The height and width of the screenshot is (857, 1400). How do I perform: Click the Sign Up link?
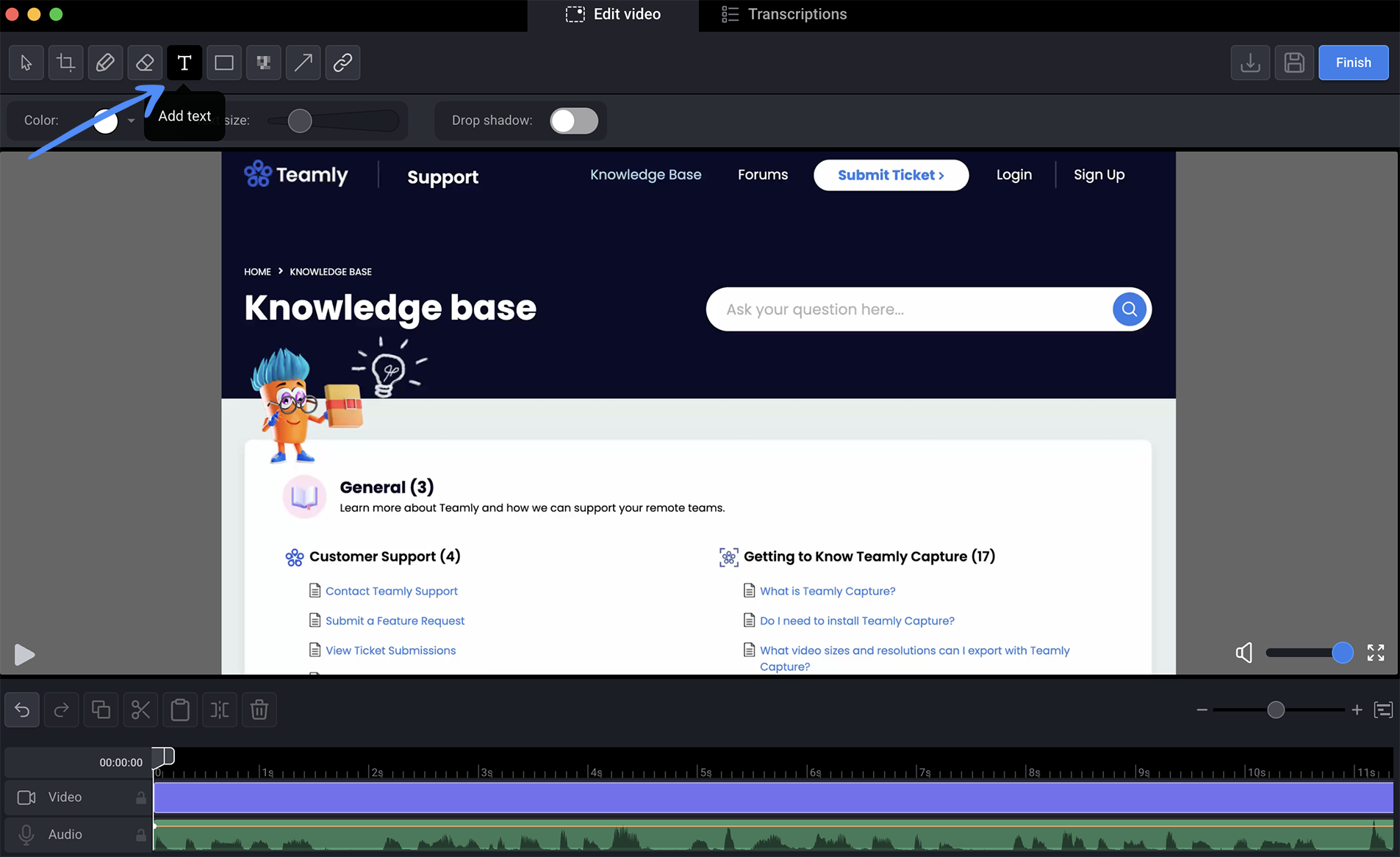[x=1099, y=175]
